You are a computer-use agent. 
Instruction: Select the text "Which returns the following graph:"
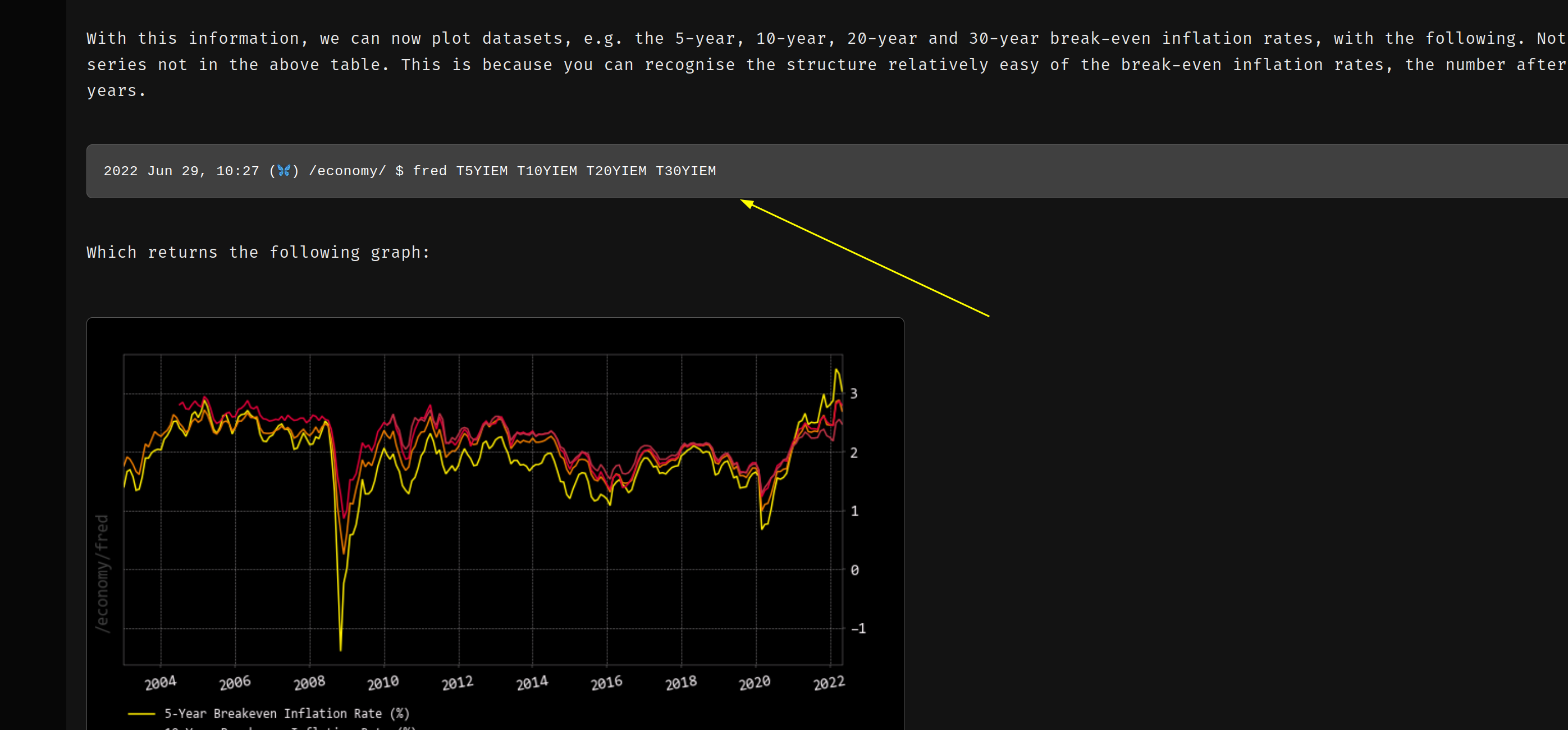(258, 252)
